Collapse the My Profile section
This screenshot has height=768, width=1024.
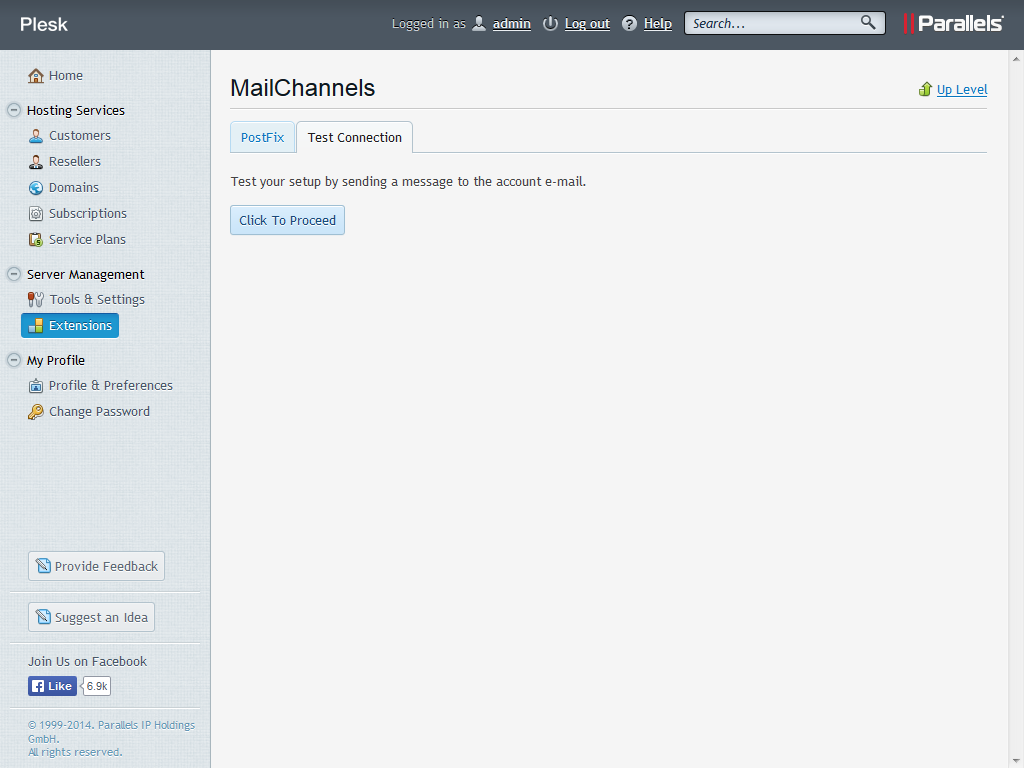point(14,360)
